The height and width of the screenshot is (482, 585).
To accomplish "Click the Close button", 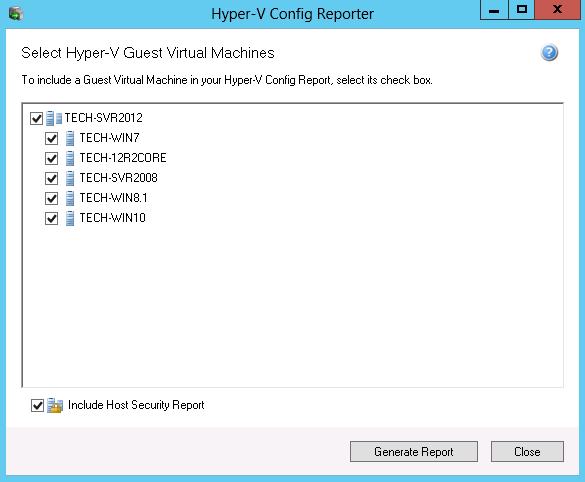I will click(527, 452).
